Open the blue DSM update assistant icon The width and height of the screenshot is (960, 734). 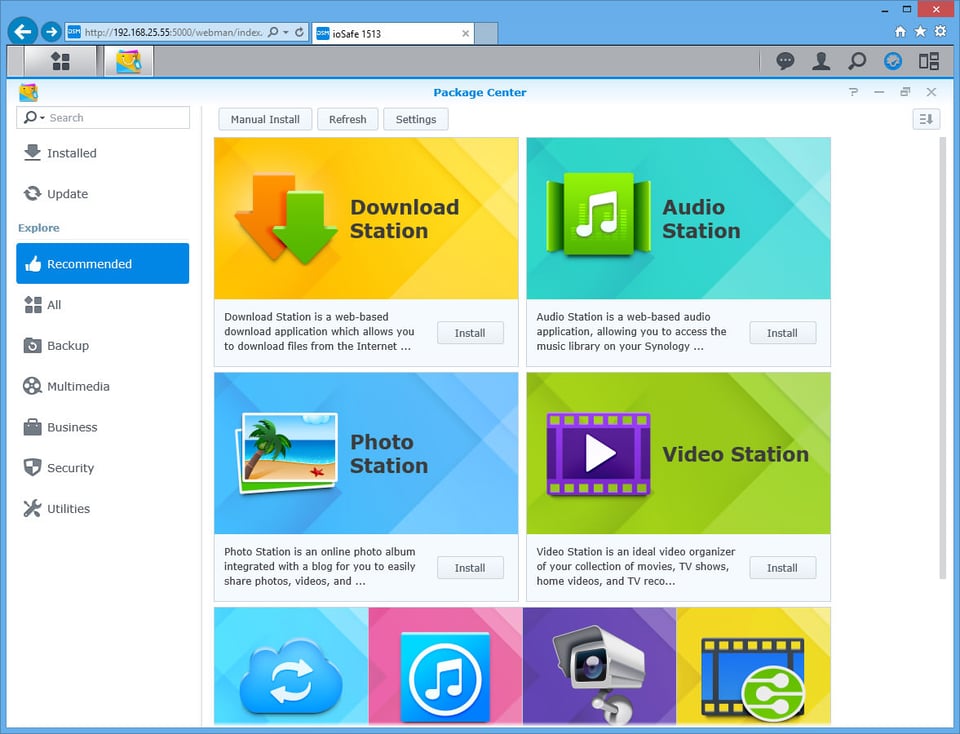pos(893,61)
